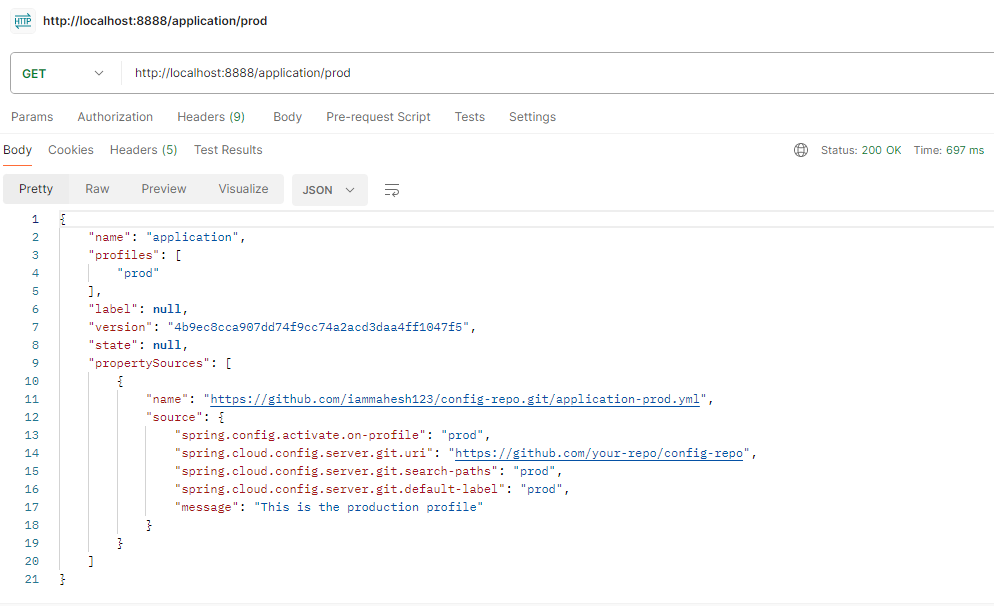Click the request URL input field
The width and height of the screenshot is (994, 606).
click(550, 73)
